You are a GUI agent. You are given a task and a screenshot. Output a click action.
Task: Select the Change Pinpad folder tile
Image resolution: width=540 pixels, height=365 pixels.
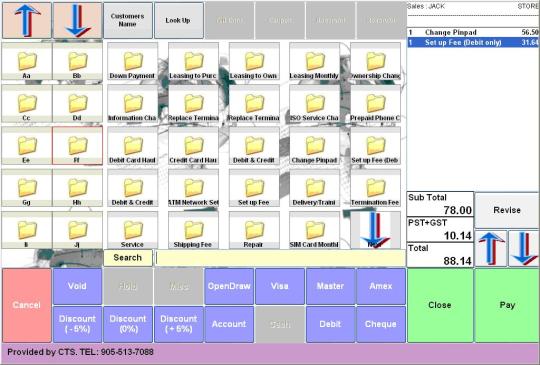point(314,146)
